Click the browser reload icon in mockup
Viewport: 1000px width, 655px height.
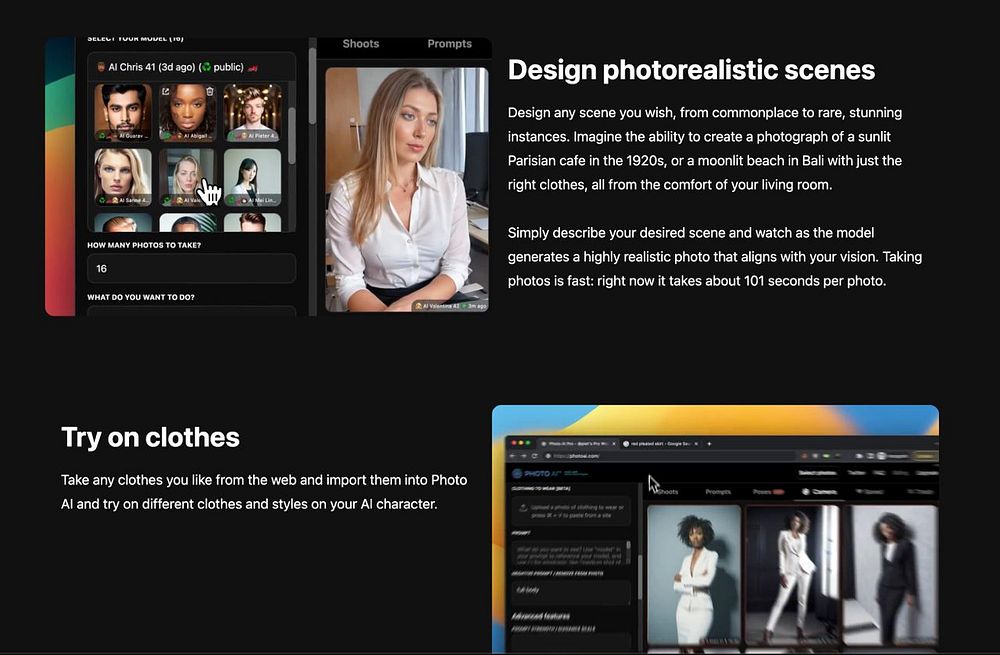[x=534, y=456]
